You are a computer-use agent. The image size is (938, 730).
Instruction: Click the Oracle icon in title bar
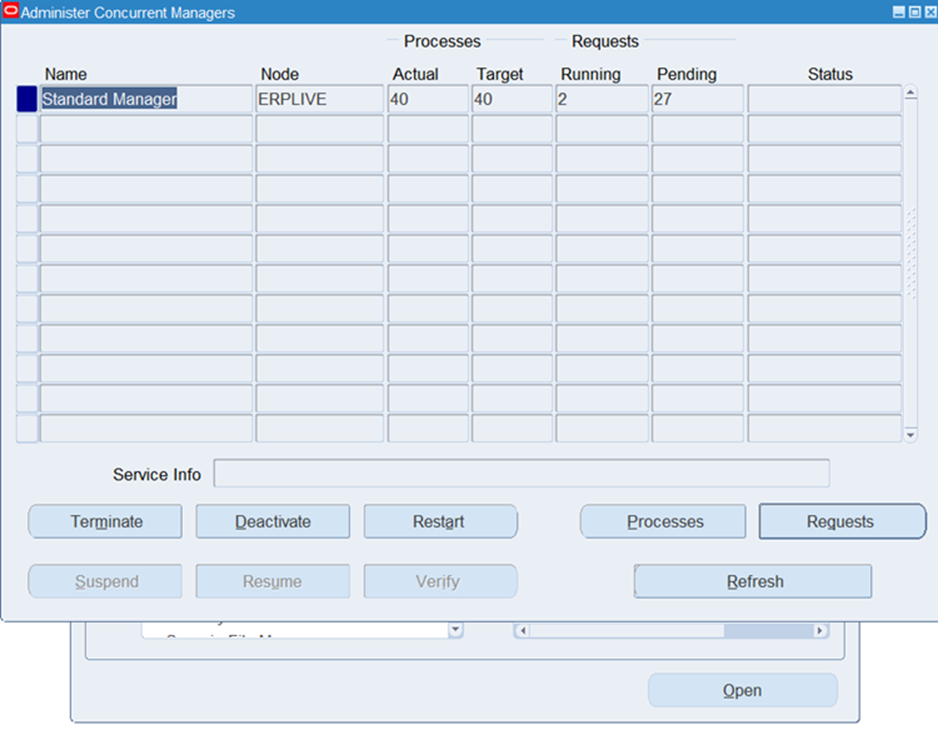click(x=11, y=12)
